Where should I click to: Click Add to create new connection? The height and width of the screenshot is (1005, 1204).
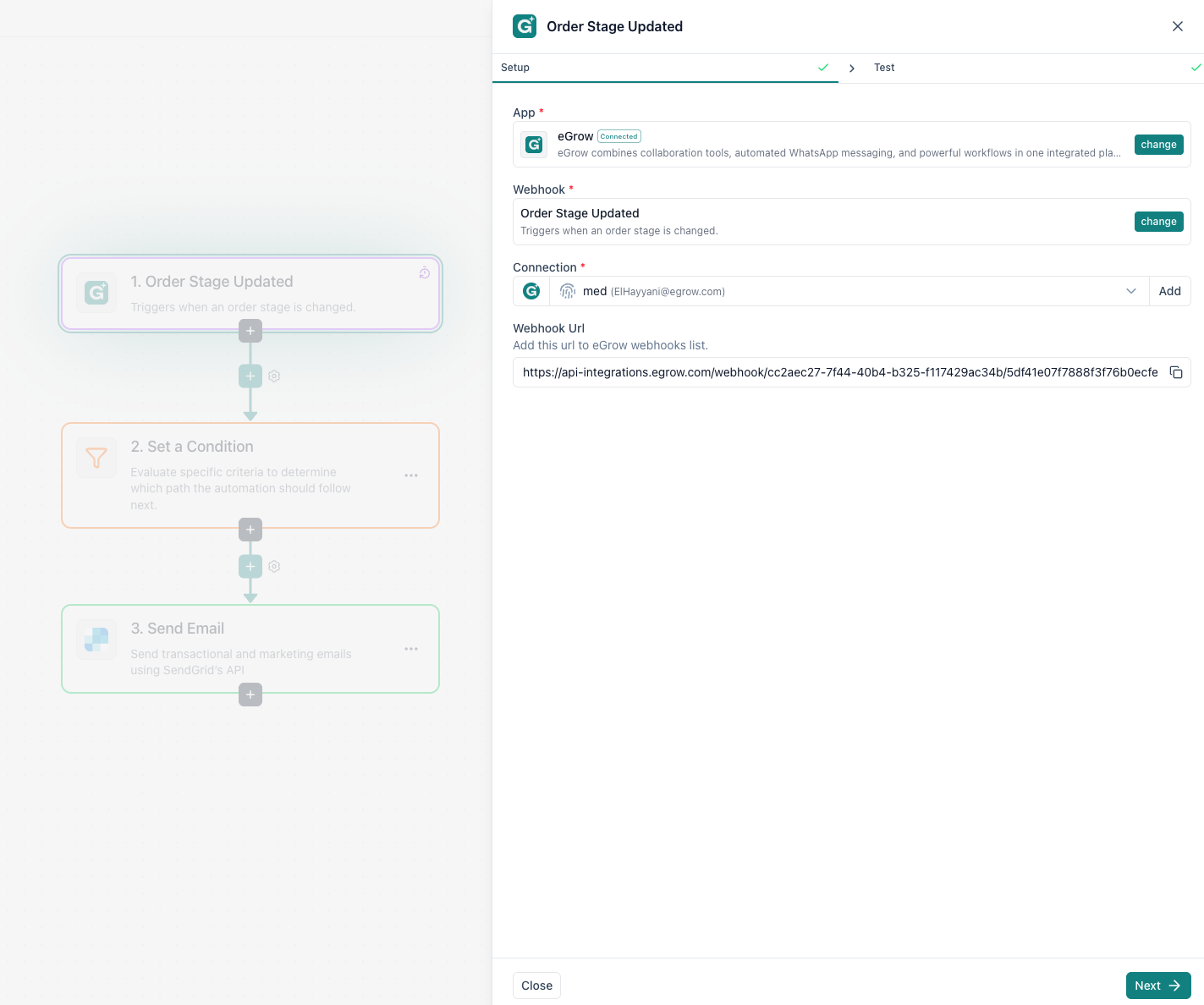pos(1169,291)
